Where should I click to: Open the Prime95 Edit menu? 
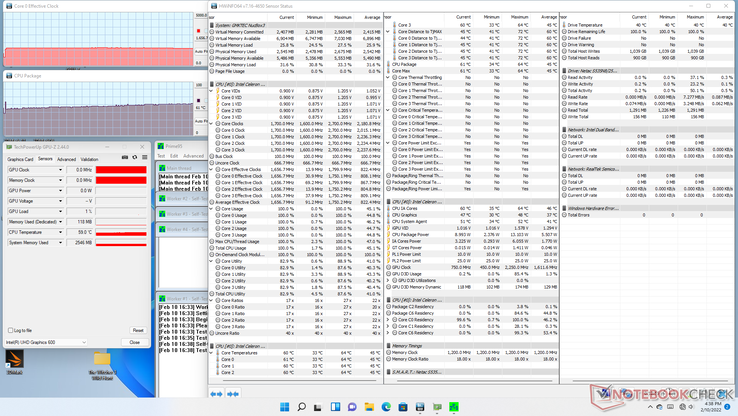click(174, 156)
